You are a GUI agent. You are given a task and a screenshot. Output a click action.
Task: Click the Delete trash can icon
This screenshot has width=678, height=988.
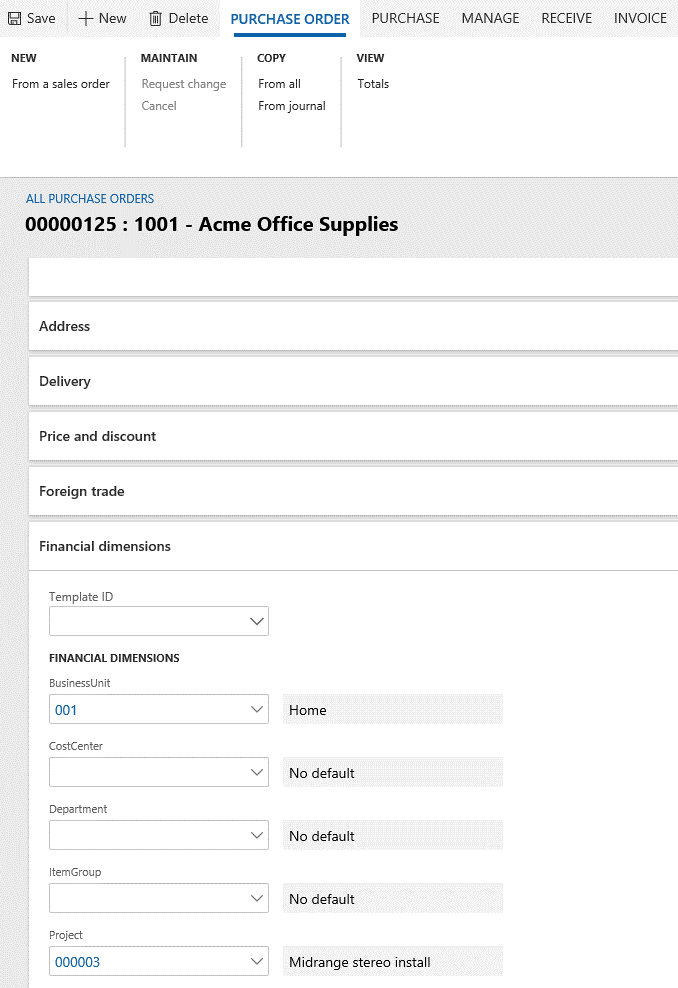155,19
